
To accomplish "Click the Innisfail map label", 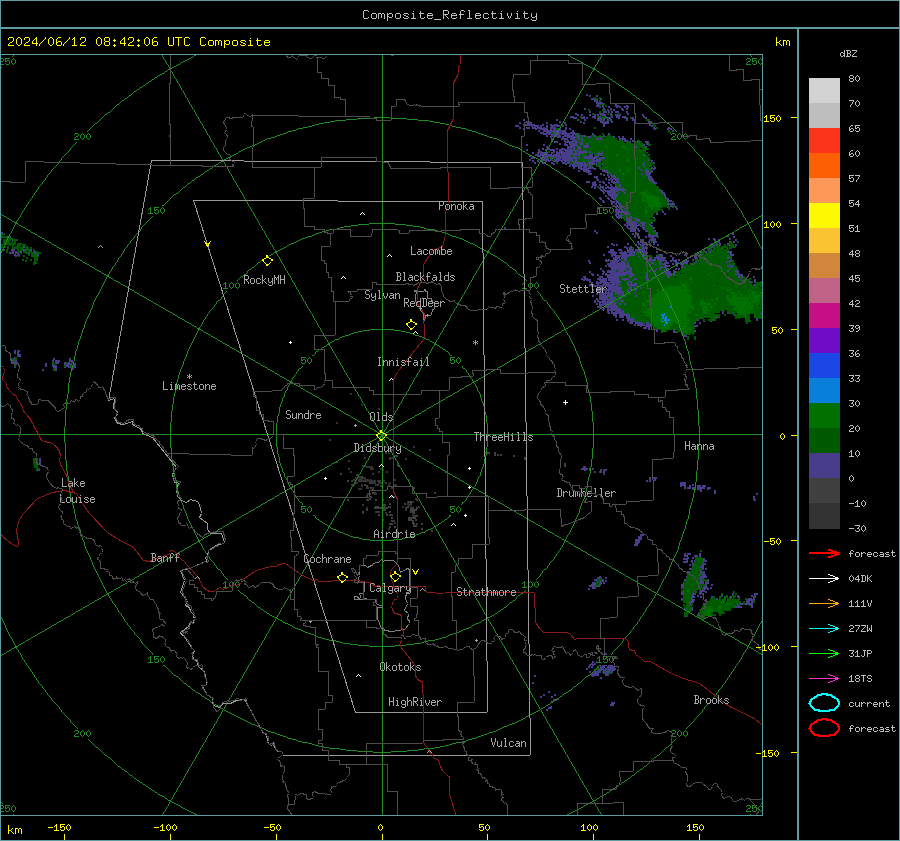I will pos(403,362).
